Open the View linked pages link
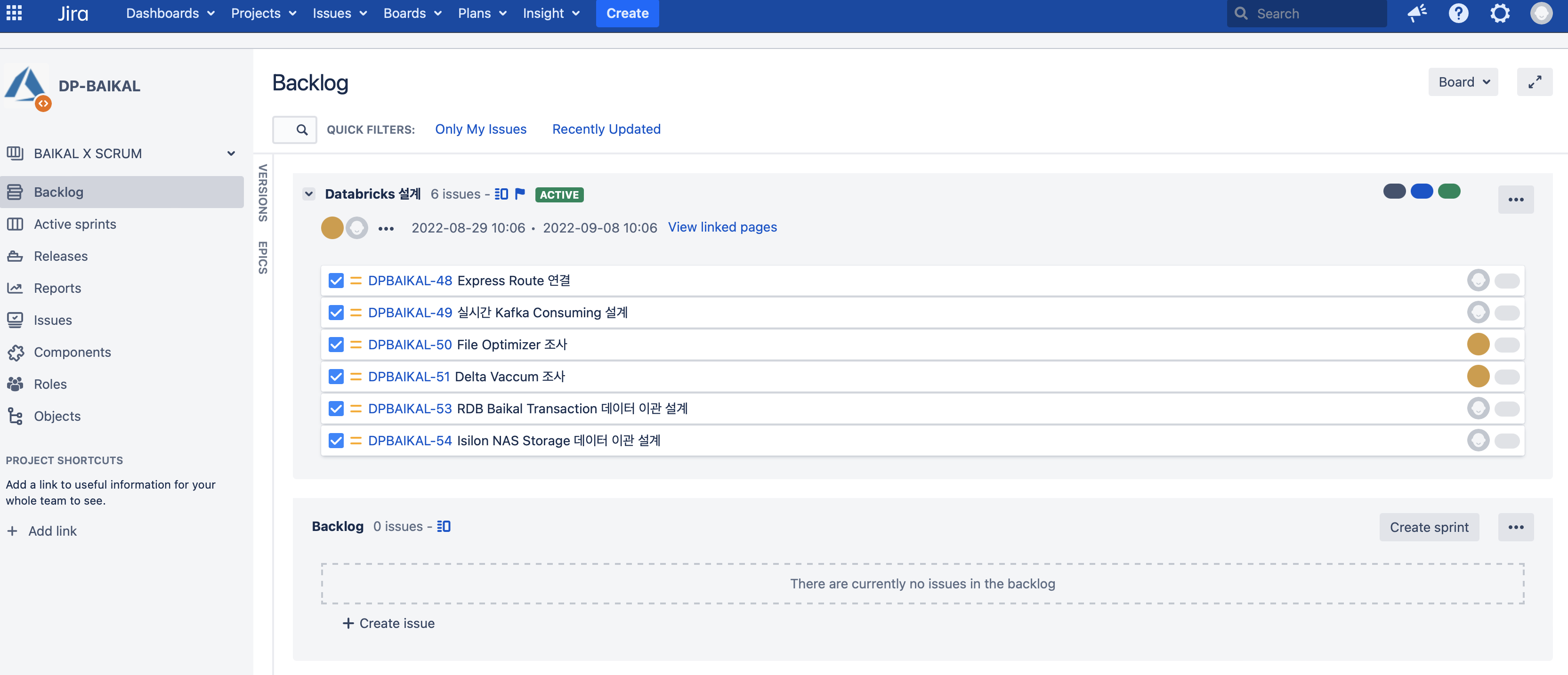Image resolution: width=1568 pixels, height=675 pixels. point(722,227)
